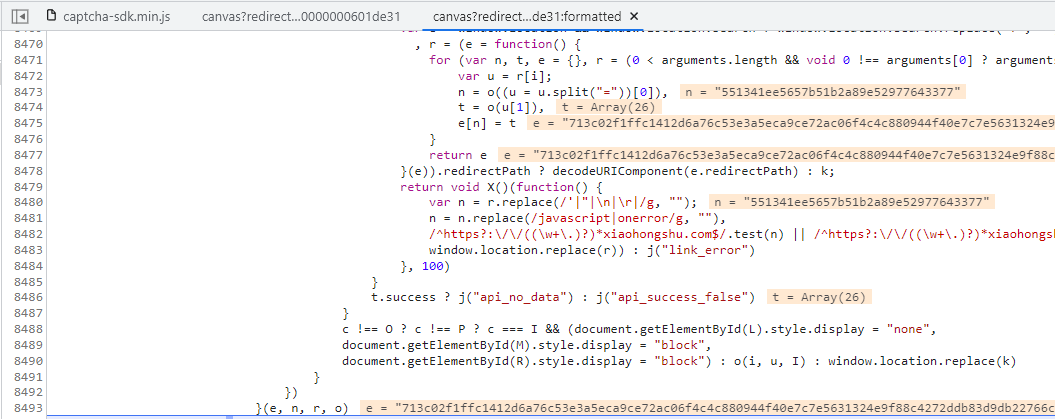
Task: Click line number 8488
Action: [29, 329]
